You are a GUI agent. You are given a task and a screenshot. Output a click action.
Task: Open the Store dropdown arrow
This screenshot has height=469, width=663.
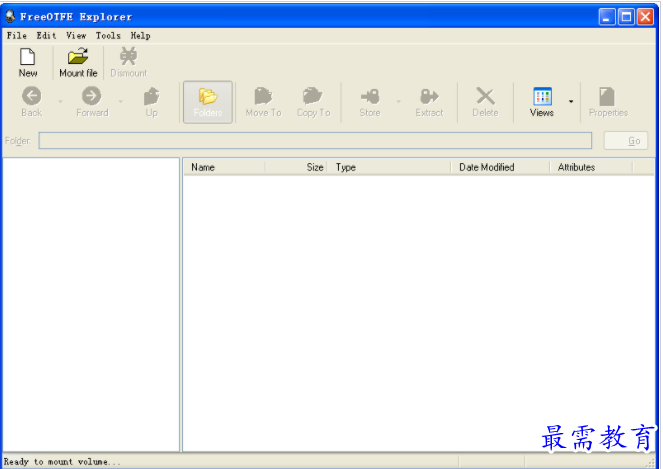pyautogui.click(x=398, y=101)
